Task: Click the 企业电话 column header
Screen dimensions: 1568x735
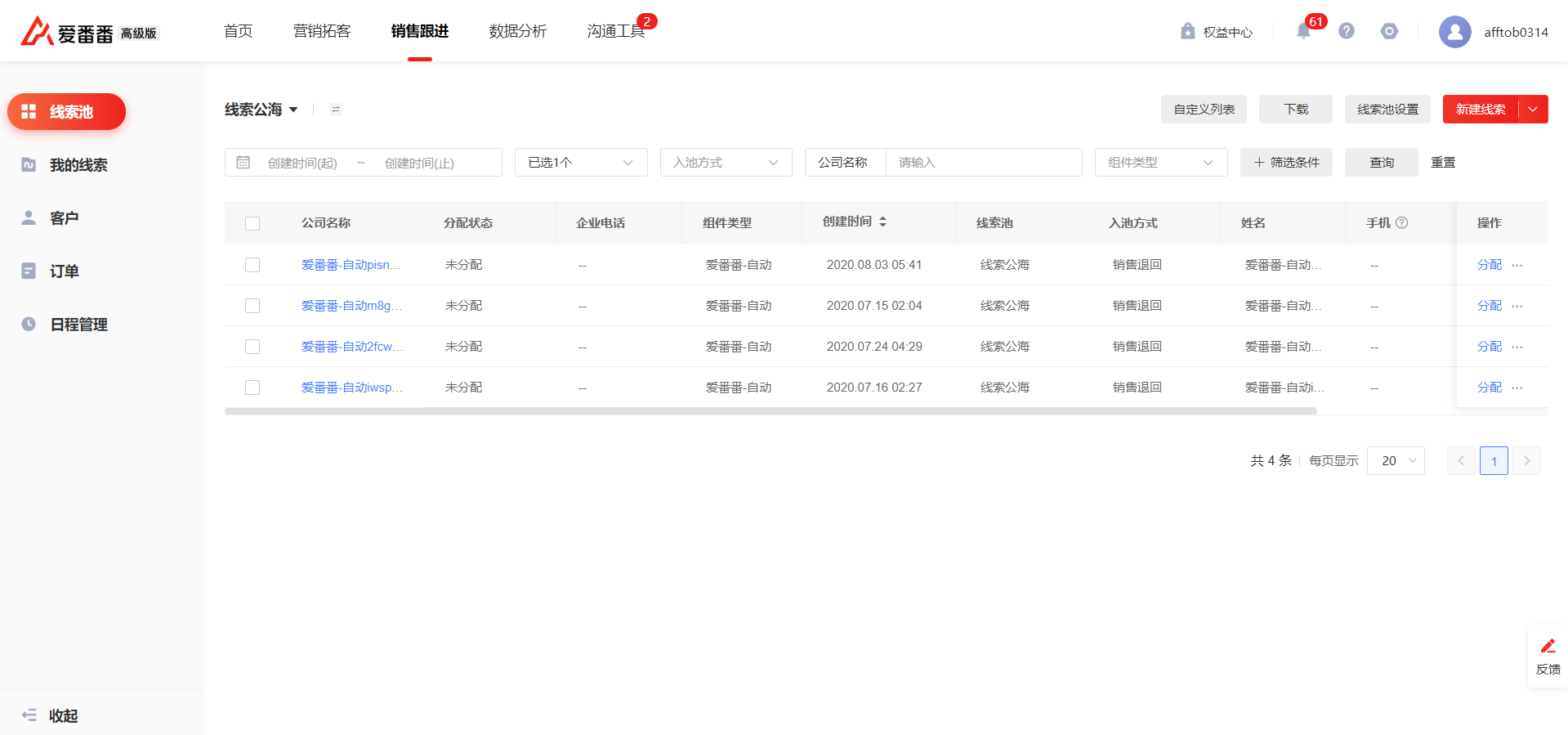Action: click(x=601, y=223)
